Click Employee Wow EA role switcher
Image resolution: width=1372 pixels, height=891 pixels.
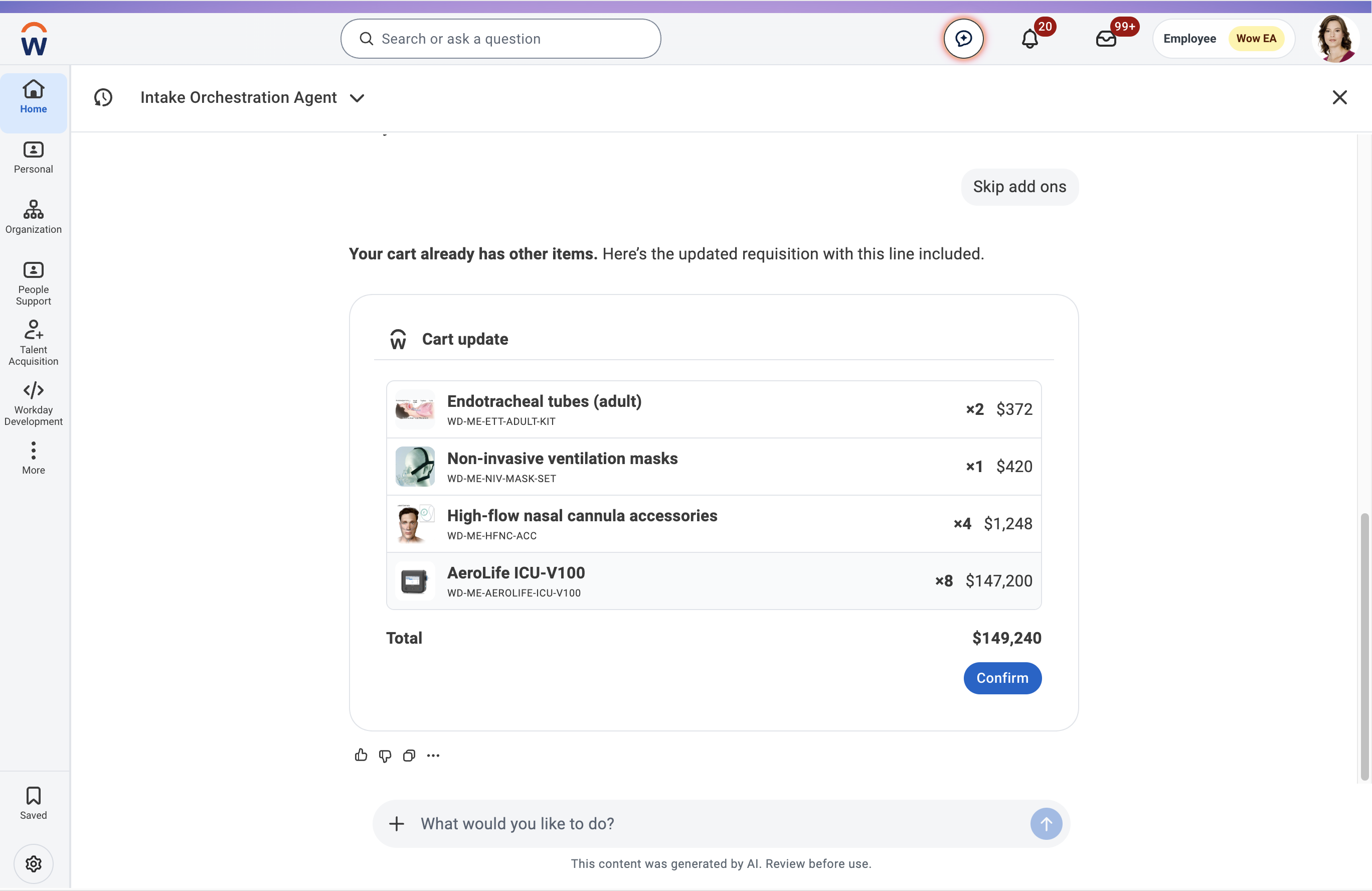pyautogui.click(x=1223, y=39)
